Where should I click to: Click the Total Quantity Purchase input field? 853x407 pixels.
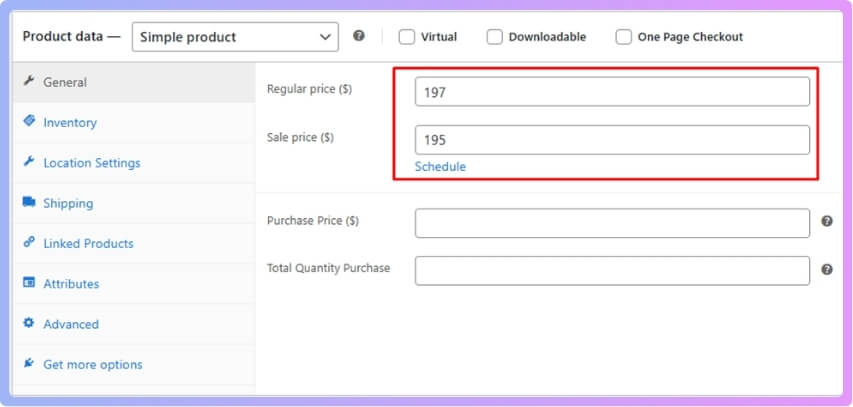pos(612,270)
